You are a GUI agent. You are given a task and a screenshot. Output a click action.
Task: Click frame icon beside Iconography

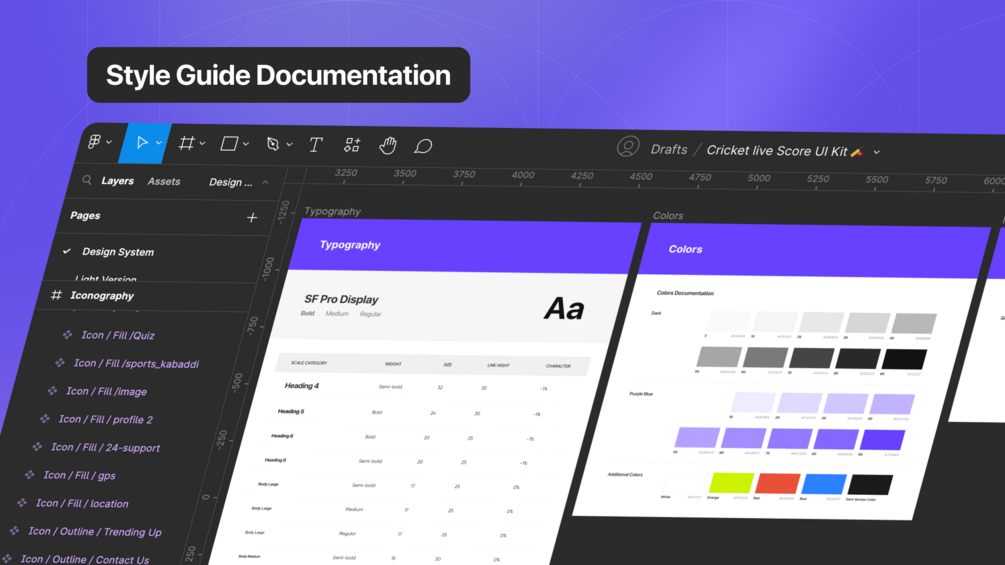pos(56,295)
